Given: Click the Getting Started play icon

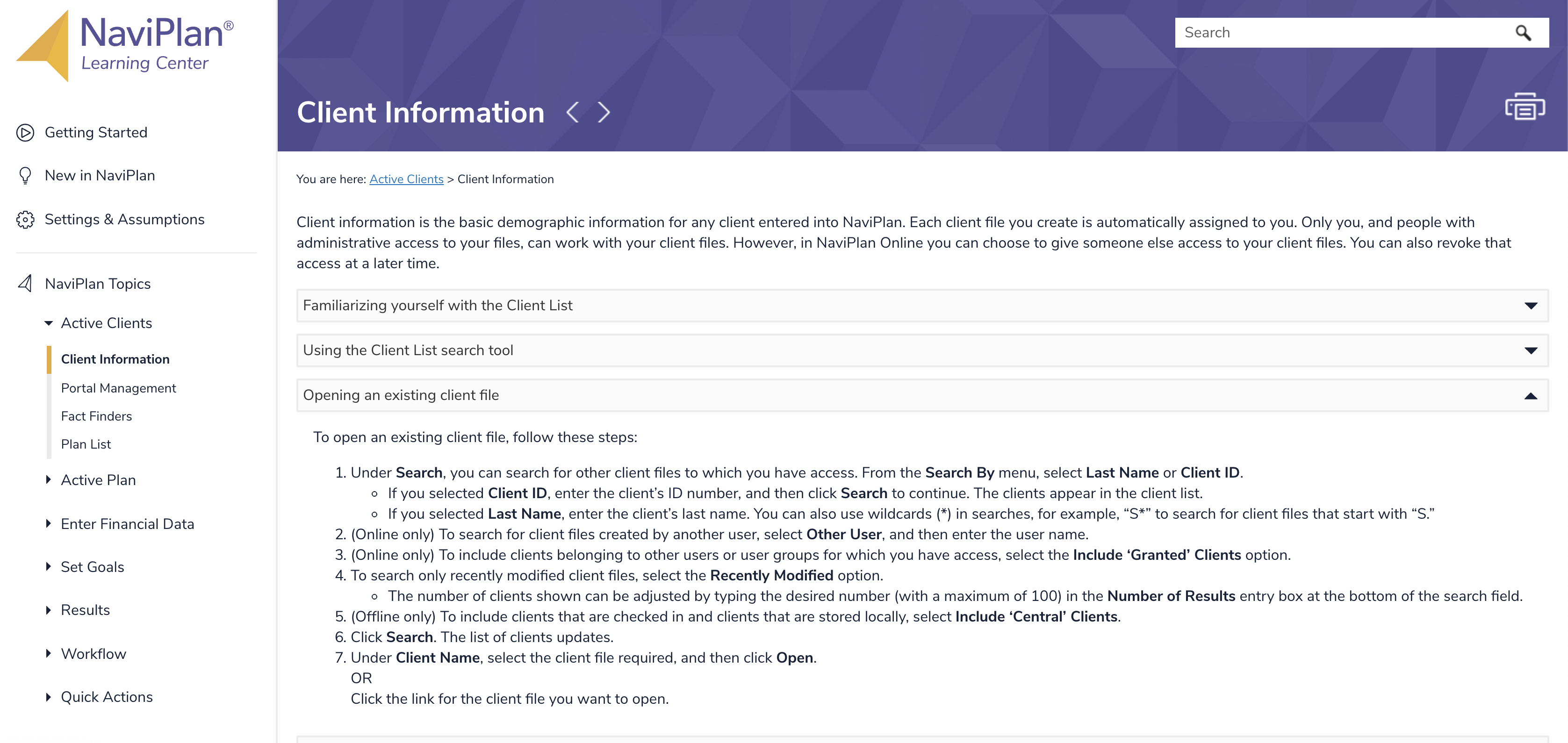Looking at the screenshot, I should click(x=25, y=133).
